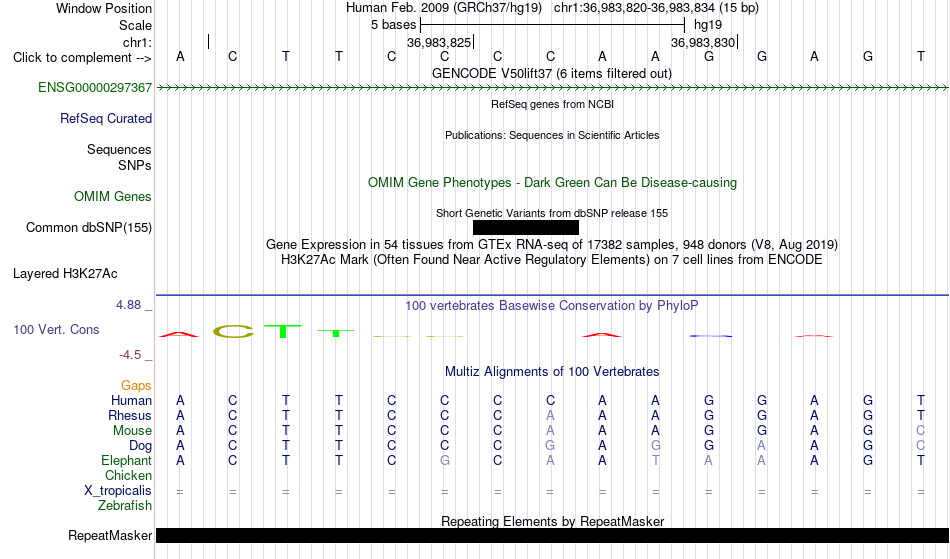Click 'Repeating Elements by RepeatMasker' title

click(x=552, y=521)
